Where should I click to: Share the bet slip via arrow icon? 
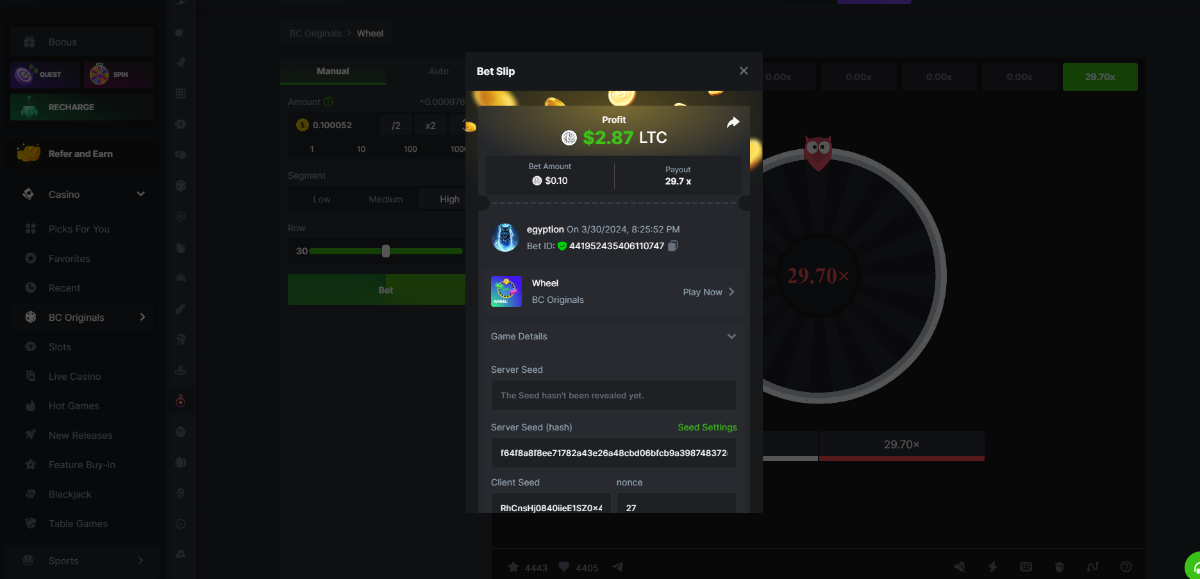732,122
